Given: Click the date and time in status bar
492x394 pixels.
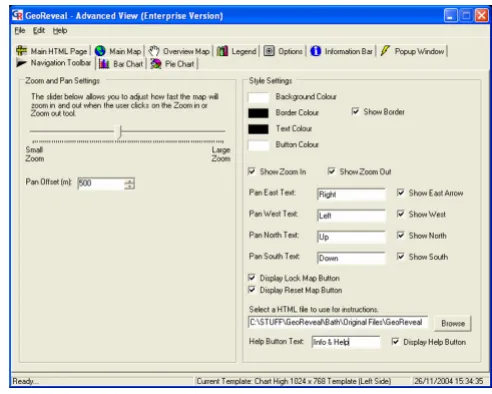Looking at the screenshot, I should pos(449,381).
